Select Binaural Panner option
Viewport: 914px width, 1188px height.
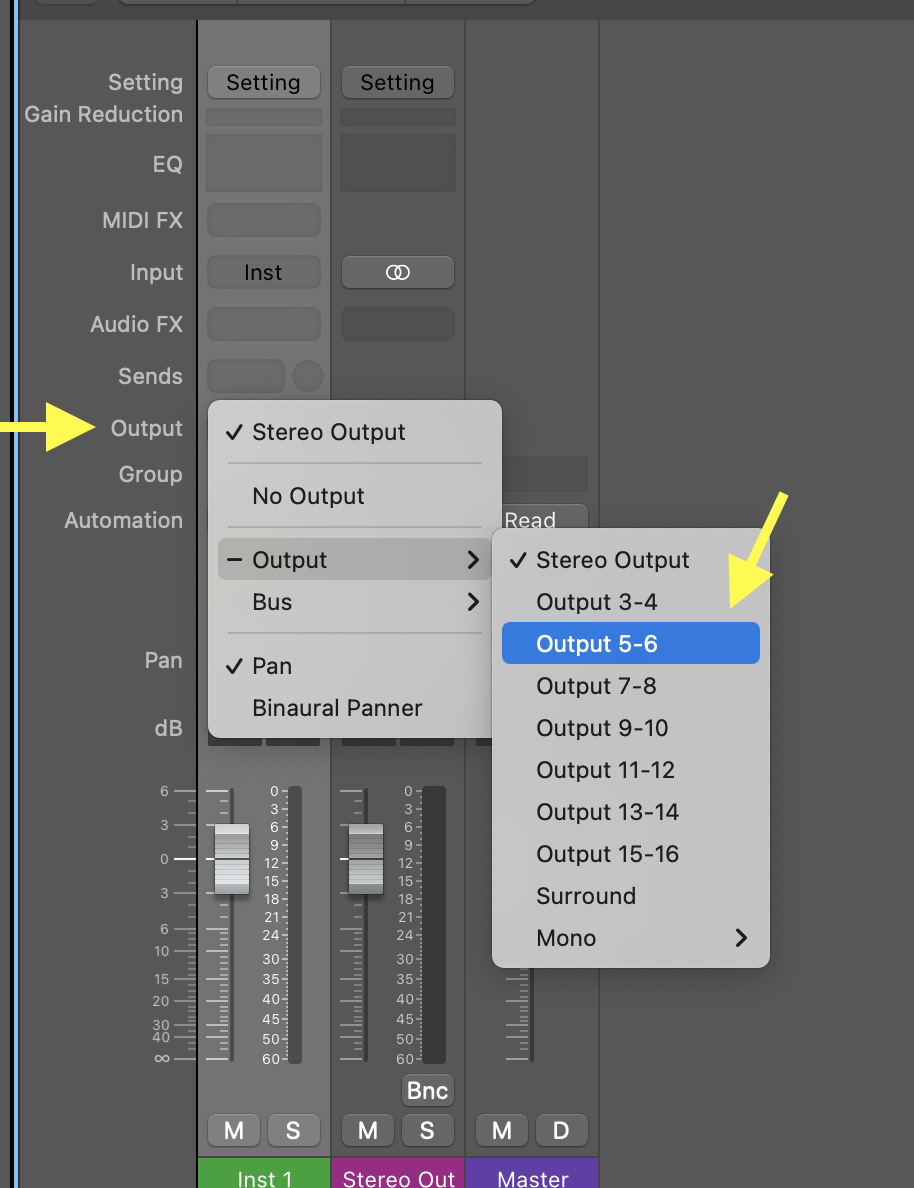[337, 708]
